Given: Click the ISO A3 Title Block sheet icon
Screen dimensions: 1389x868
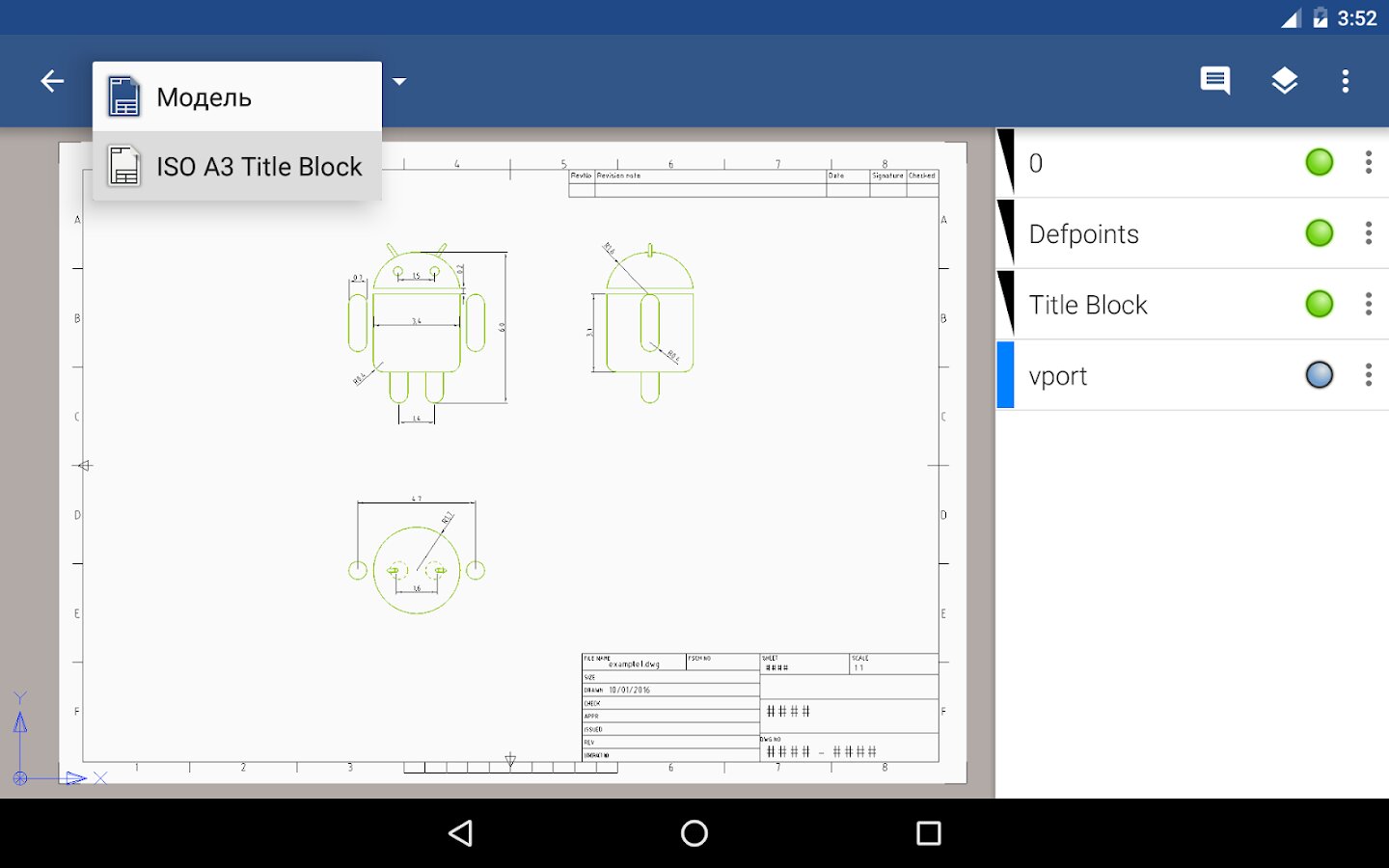Looking at the screenshot, I should (123, 166).
